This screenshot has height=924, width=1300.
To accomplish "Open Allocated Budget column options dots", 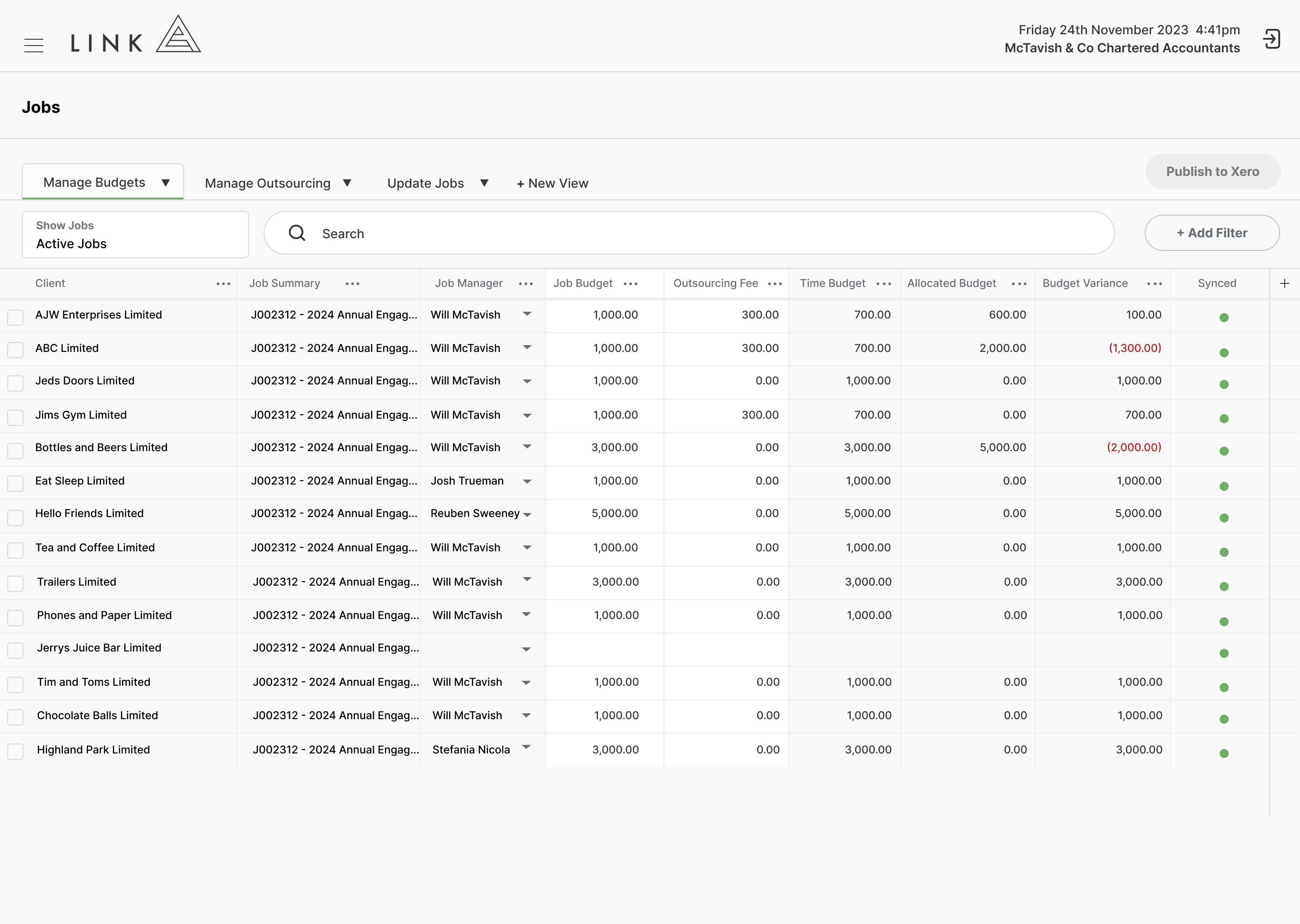I will pos(1019,283).
